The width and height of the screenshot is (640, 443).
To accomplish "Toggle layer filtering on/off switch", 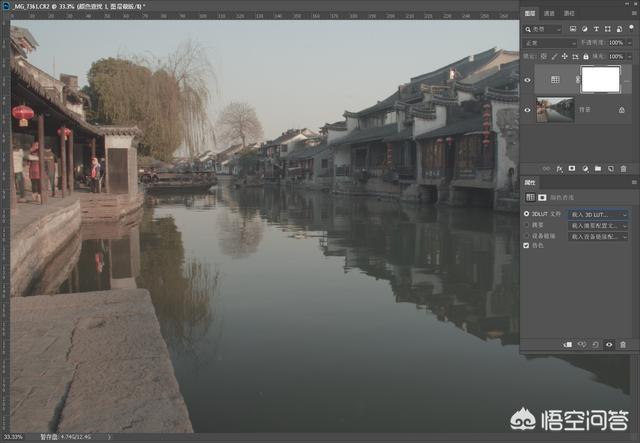I will coord(631,27).
